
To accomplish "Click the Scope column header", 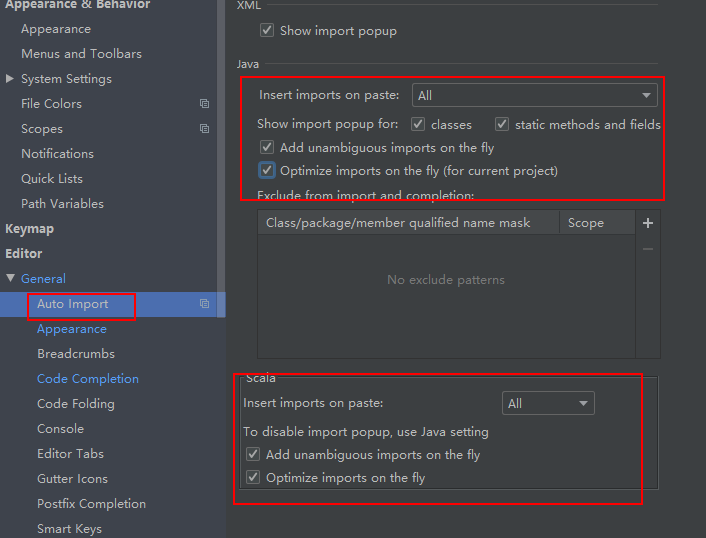I will [x=586, y=223].
